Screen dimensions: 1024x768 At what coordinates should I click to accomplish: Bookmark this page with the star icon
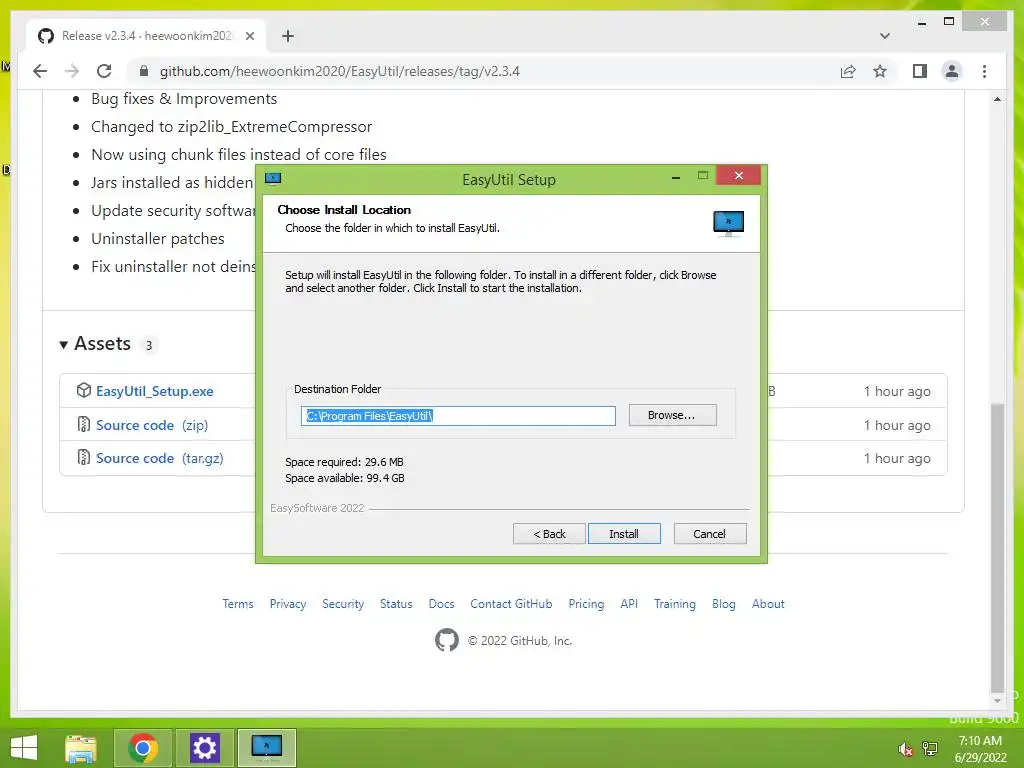pos(880,71)
